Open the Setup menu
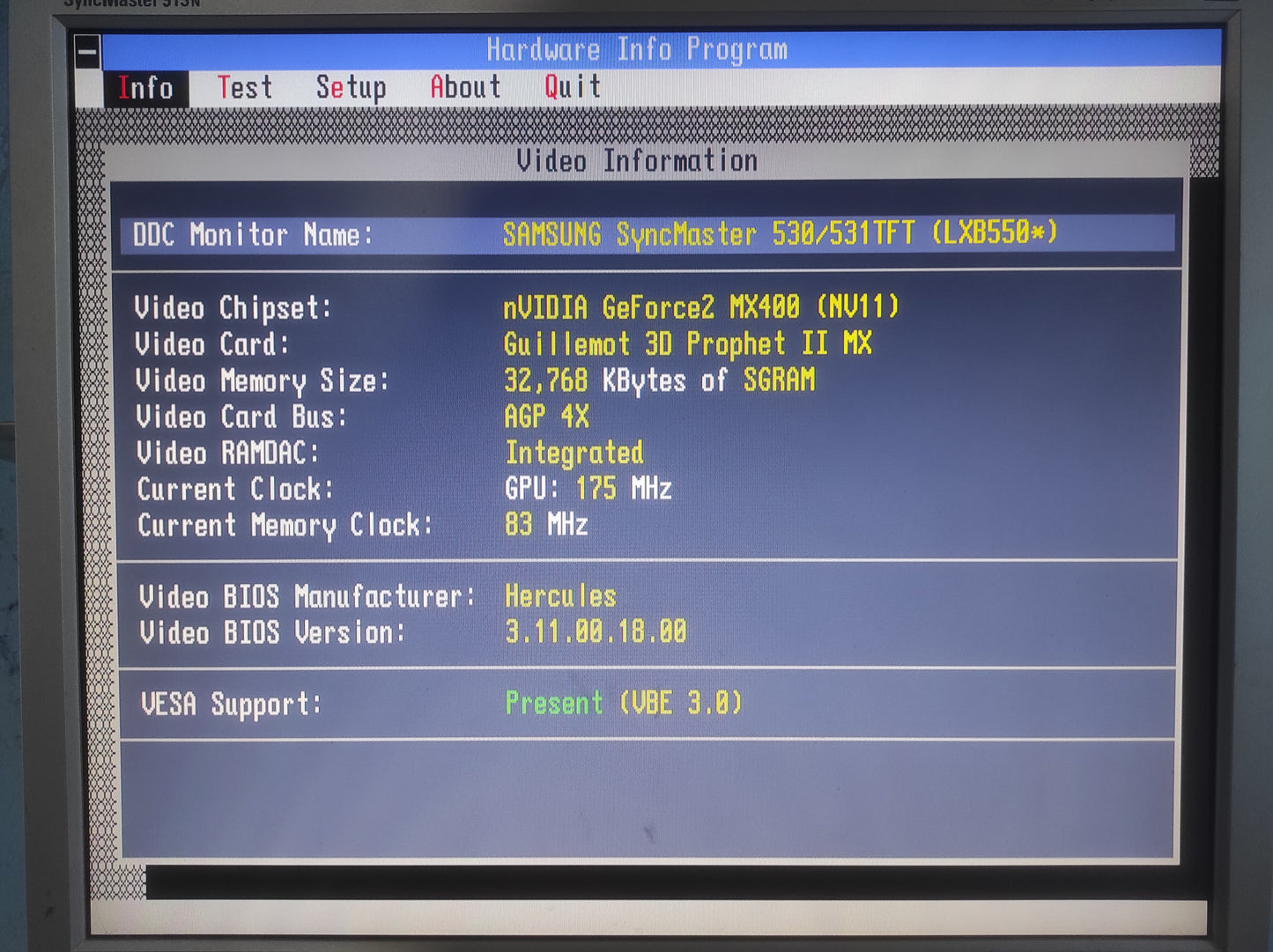The height and width of the screenshot is (952, 1273). coord(351,88)
